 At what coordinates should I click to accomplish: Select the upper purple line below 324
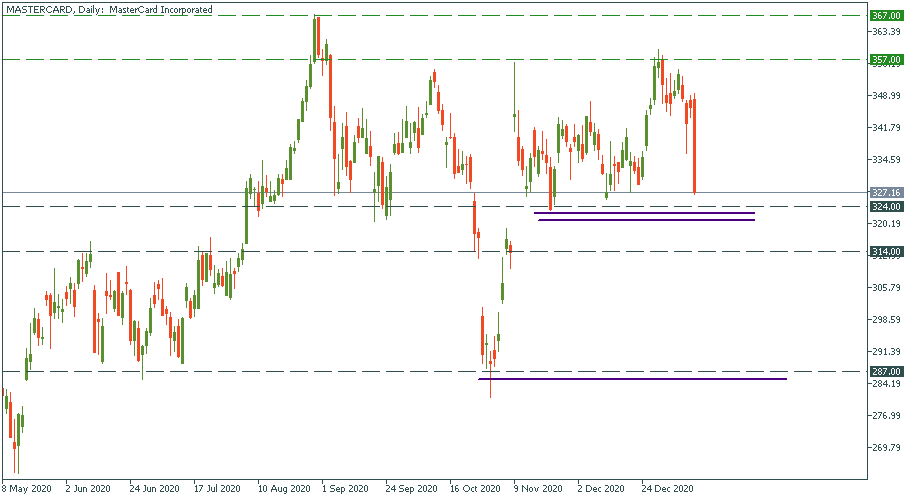click(644, 213)
